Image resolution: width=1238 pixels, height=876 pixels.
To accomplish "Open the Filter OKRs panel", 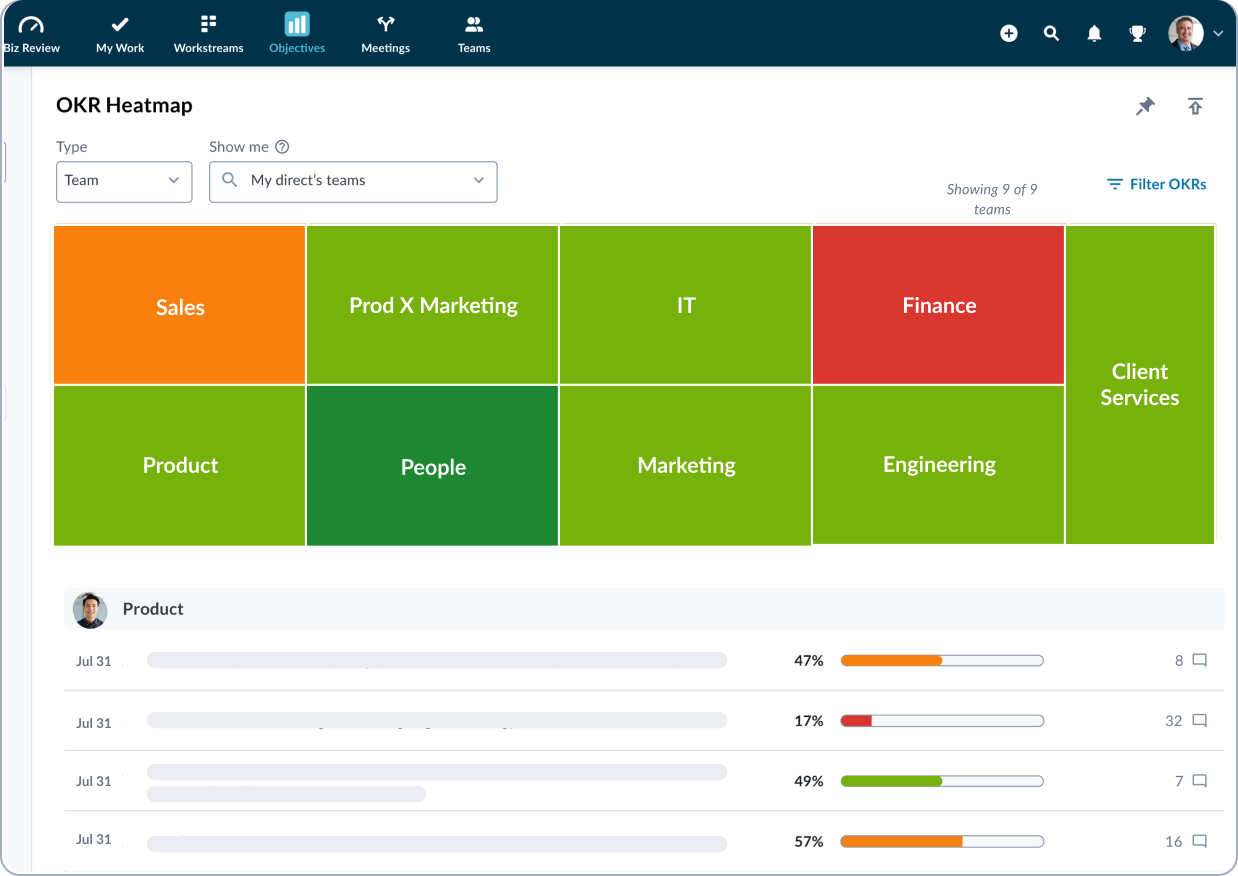I will tap(1156, 184).
